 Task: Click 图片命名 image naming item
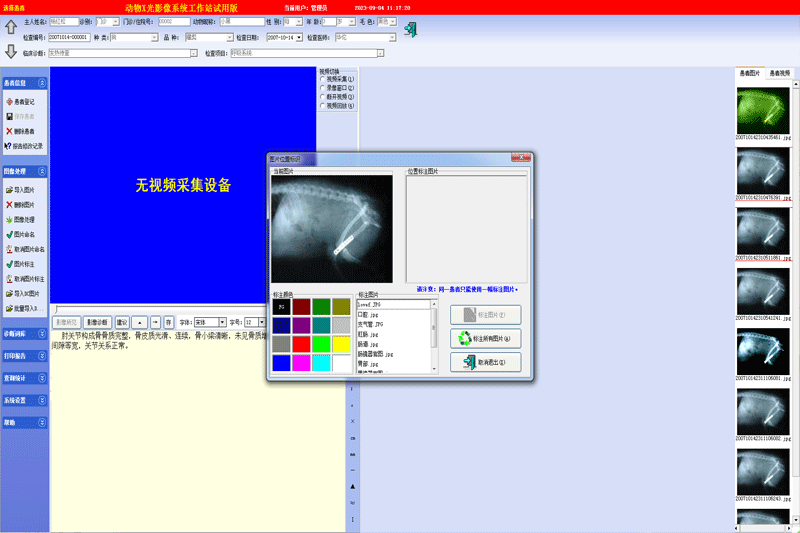coord(21,234)
